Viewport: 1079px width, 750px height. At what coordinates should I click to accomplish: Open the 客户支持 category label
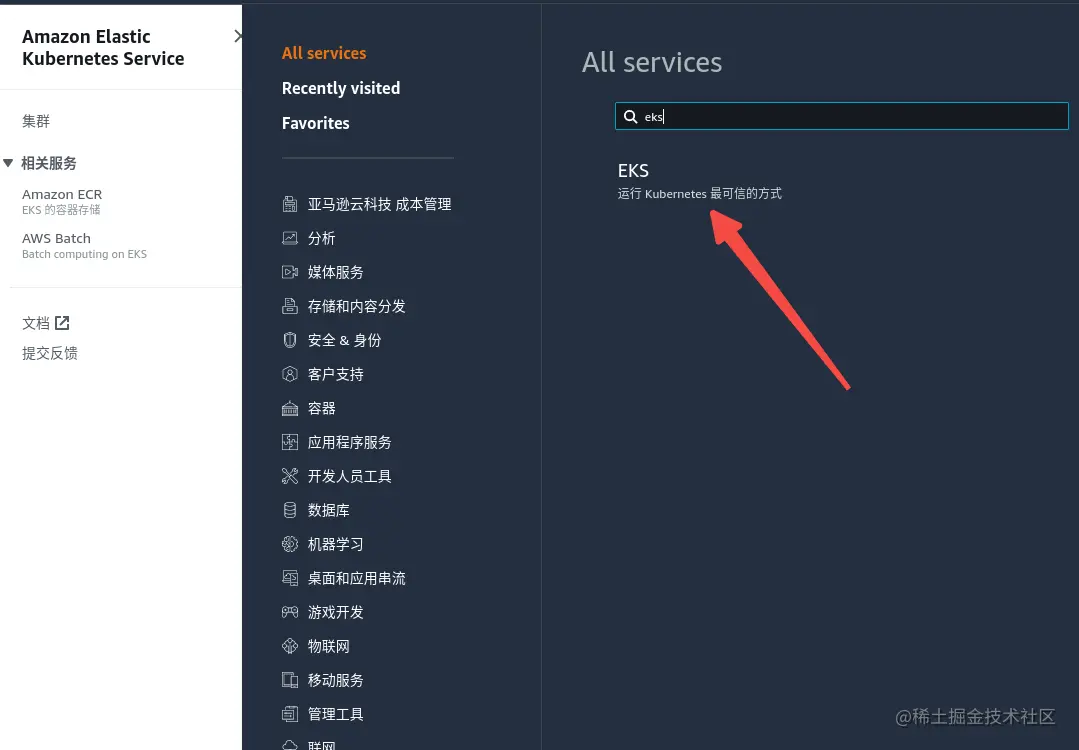(335, 374)
